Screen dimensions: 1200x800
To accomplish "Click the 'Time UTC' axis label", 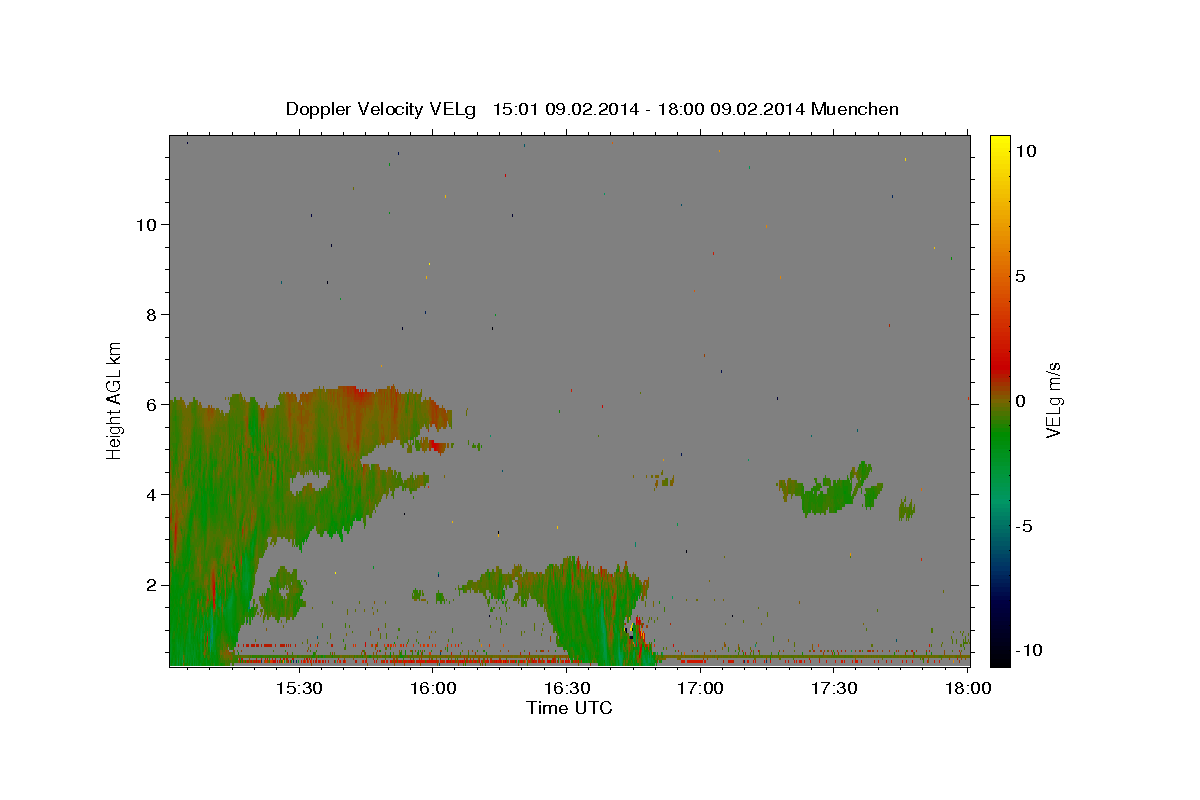I will click(569, 708).
